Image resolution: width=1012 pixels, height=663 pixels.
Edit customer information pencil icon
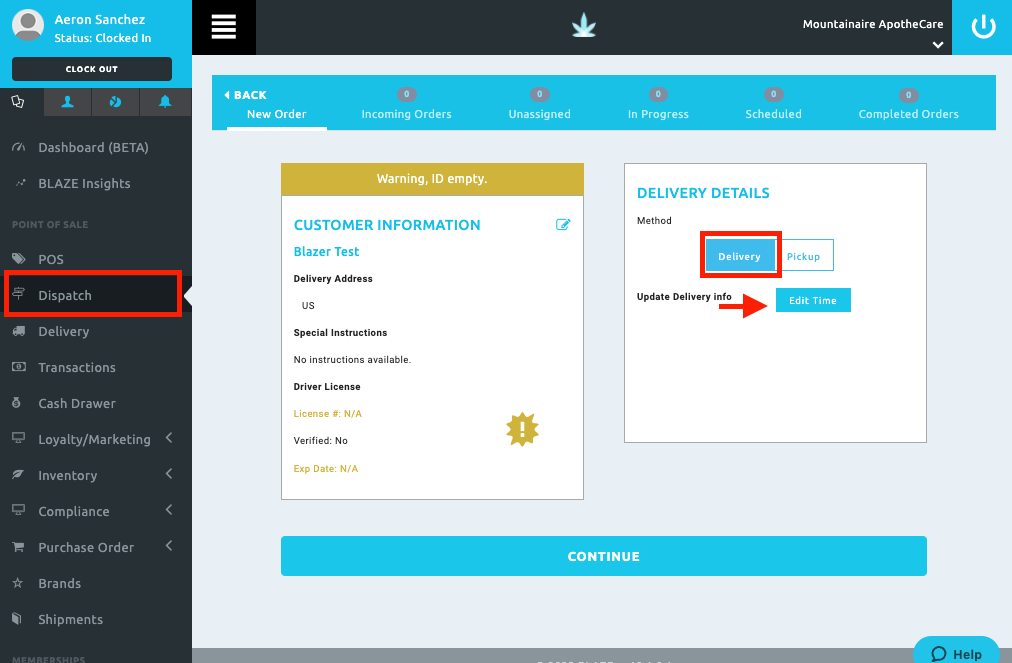coord(563,224)
